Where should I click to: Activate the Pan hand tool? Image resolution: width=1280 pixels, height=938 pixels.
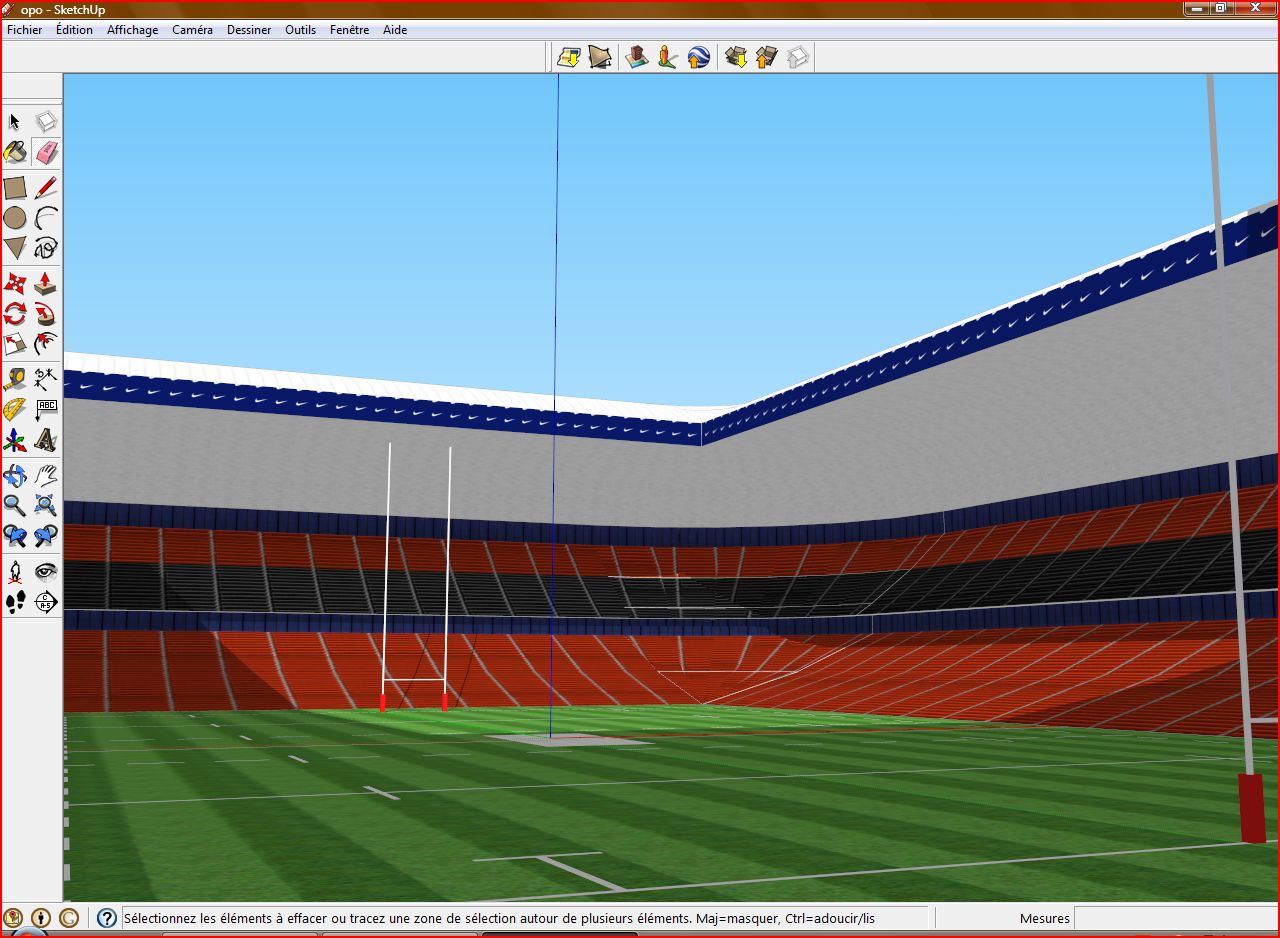(x=46, y=474)
